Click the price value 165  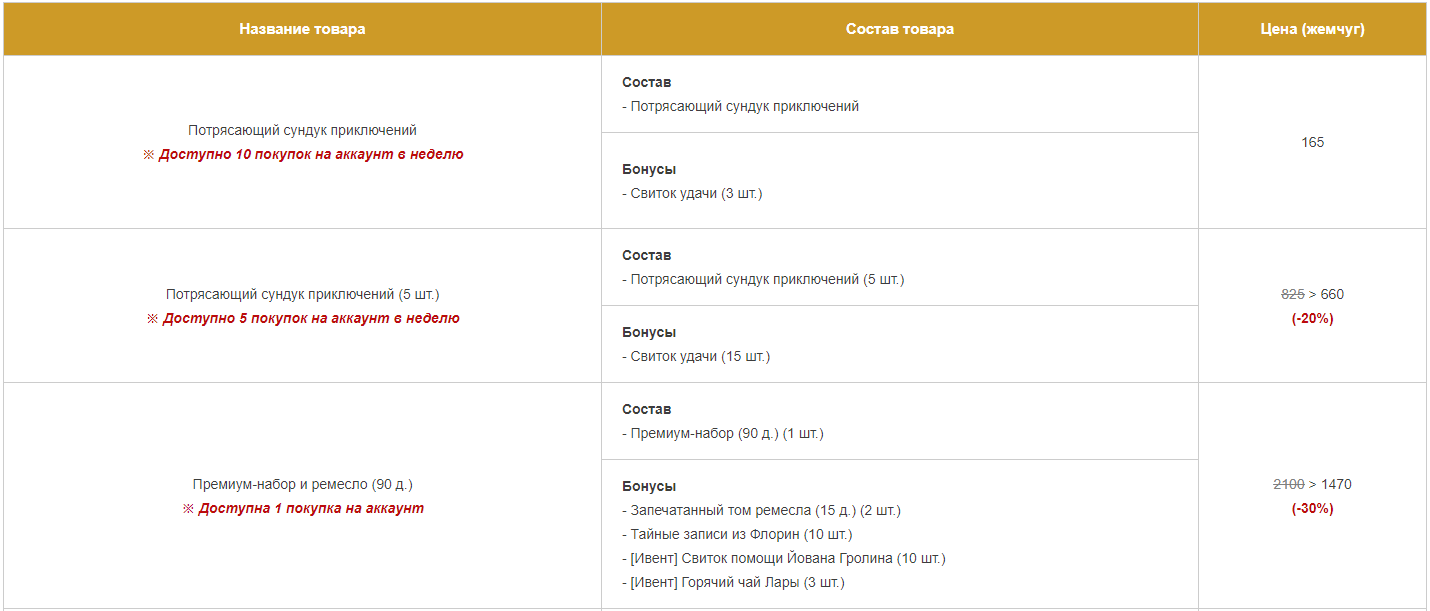[x=1312, y=142]
